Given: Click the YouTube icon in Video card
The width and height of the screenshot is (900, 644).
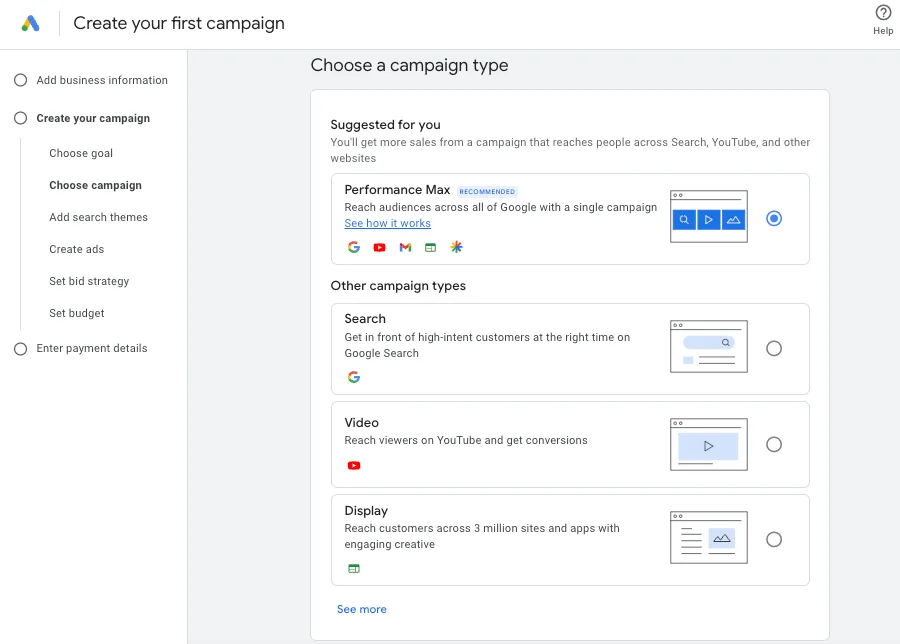Looking at the screenshot, I should click(354, 465).
